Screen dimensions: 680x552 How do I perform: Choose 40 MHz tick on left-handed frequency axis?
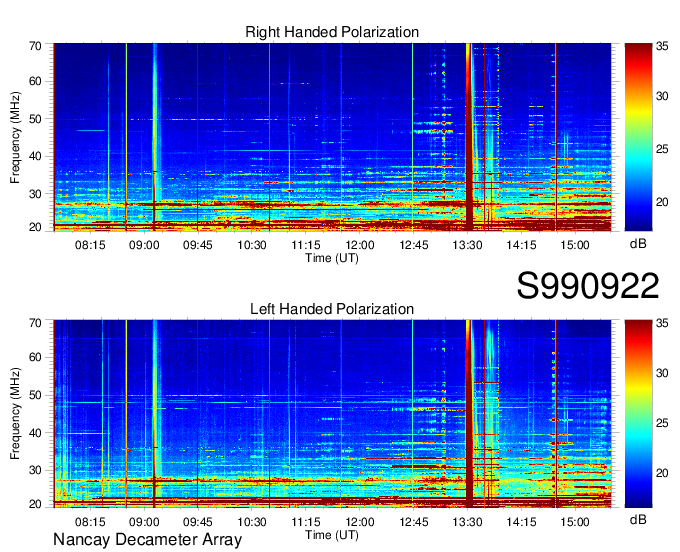(x=35, y=433)
